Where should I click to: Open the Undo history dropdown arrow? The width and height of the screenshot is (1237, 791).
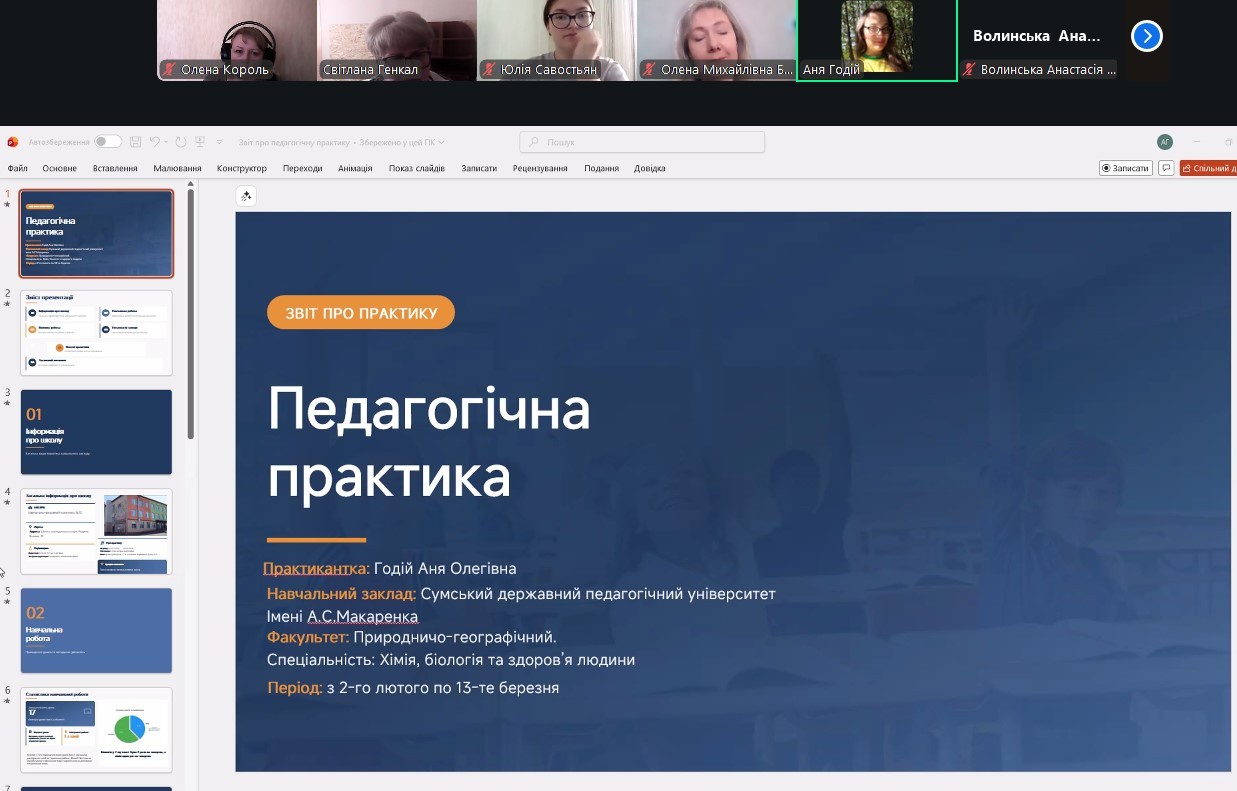click(x=166, y=142)
